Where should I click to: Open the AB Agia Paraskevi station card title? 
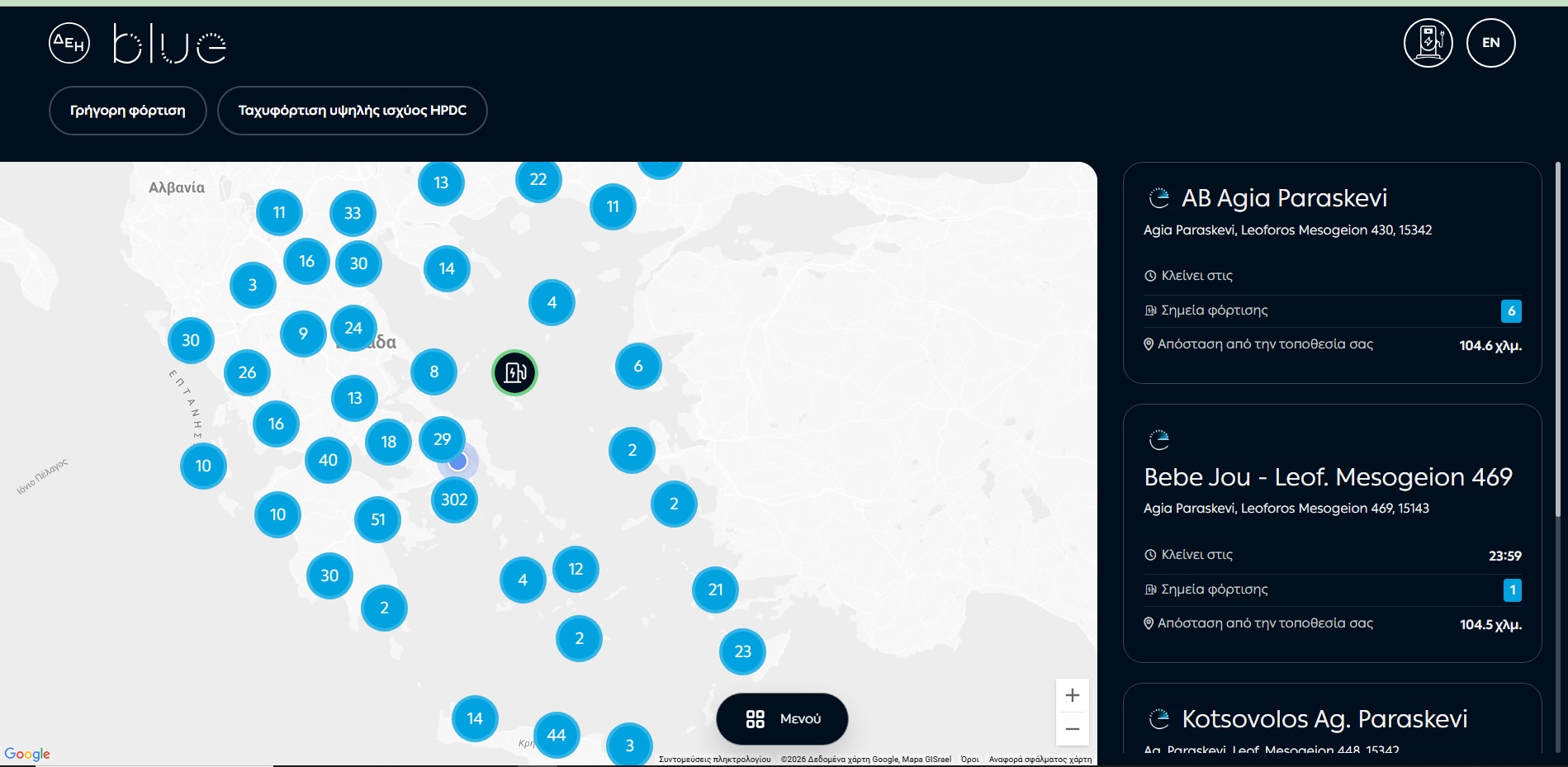tap(1284, 198)
